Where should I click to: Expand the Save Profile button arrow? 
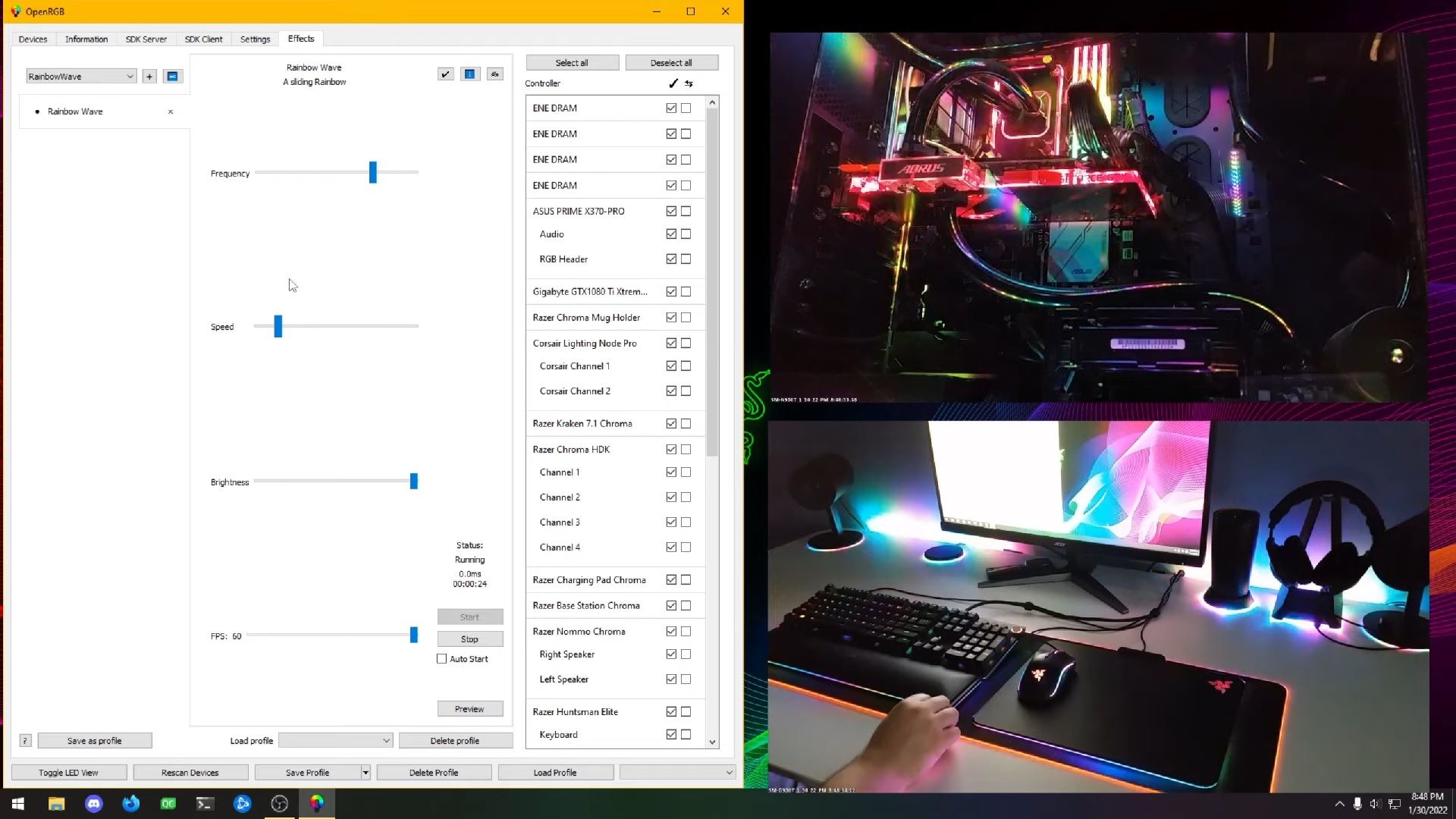(x=366, y=773)
